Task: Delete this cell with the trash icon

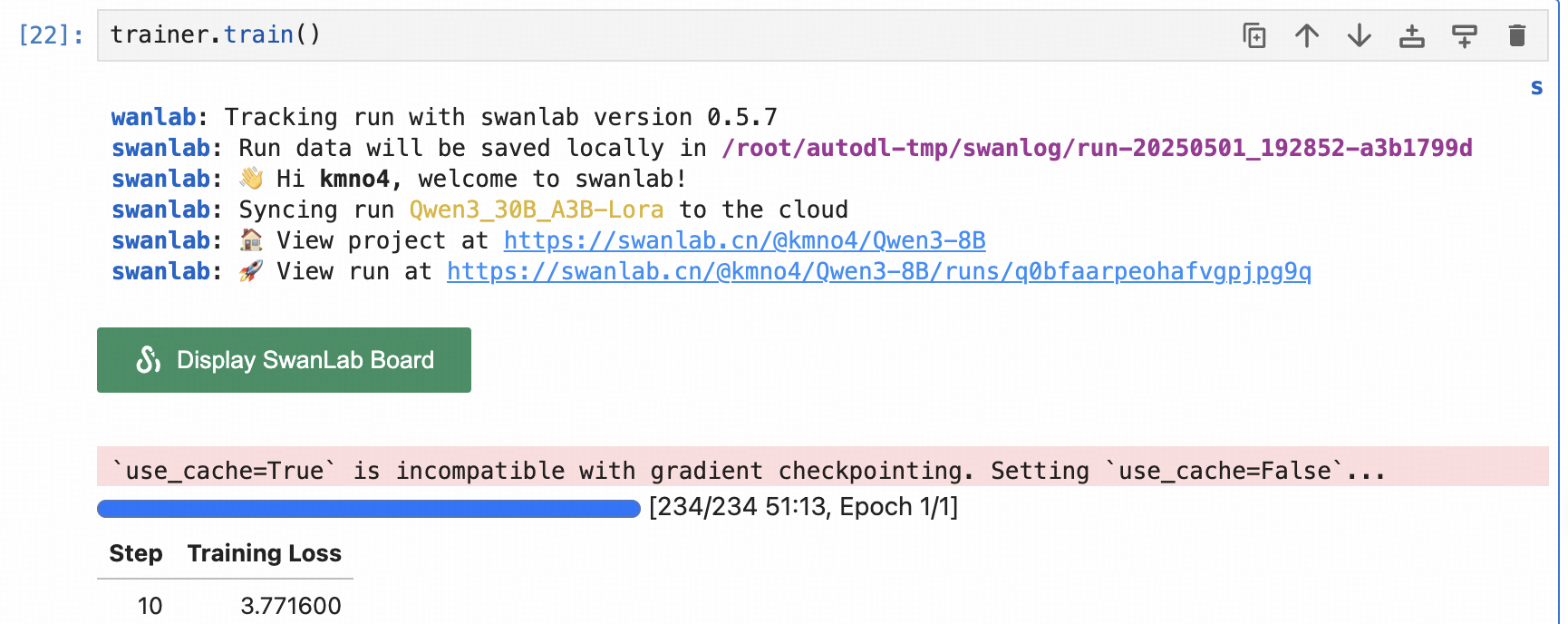Action: pos(1517,36)
